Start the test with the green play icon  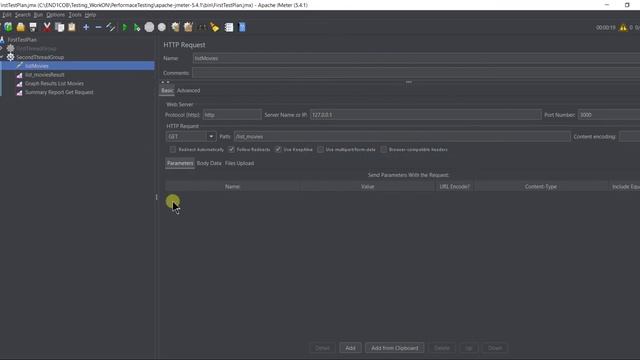[124, 27]
